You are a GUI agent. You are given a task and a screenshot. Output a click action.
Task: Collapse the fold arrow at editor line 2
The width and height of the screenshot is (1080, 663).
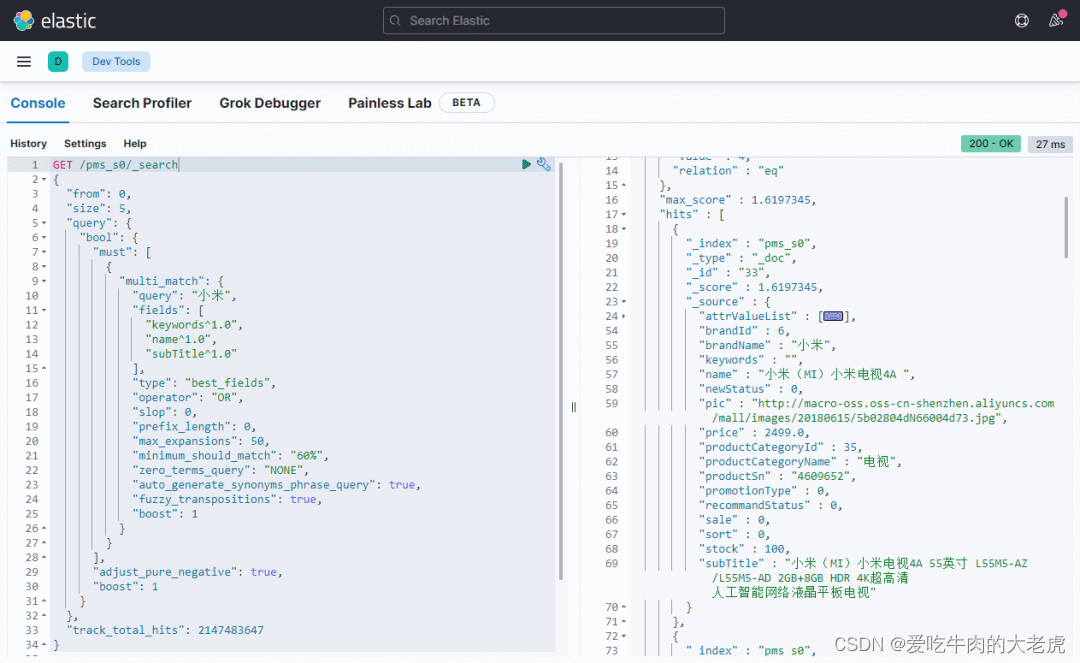44,179
